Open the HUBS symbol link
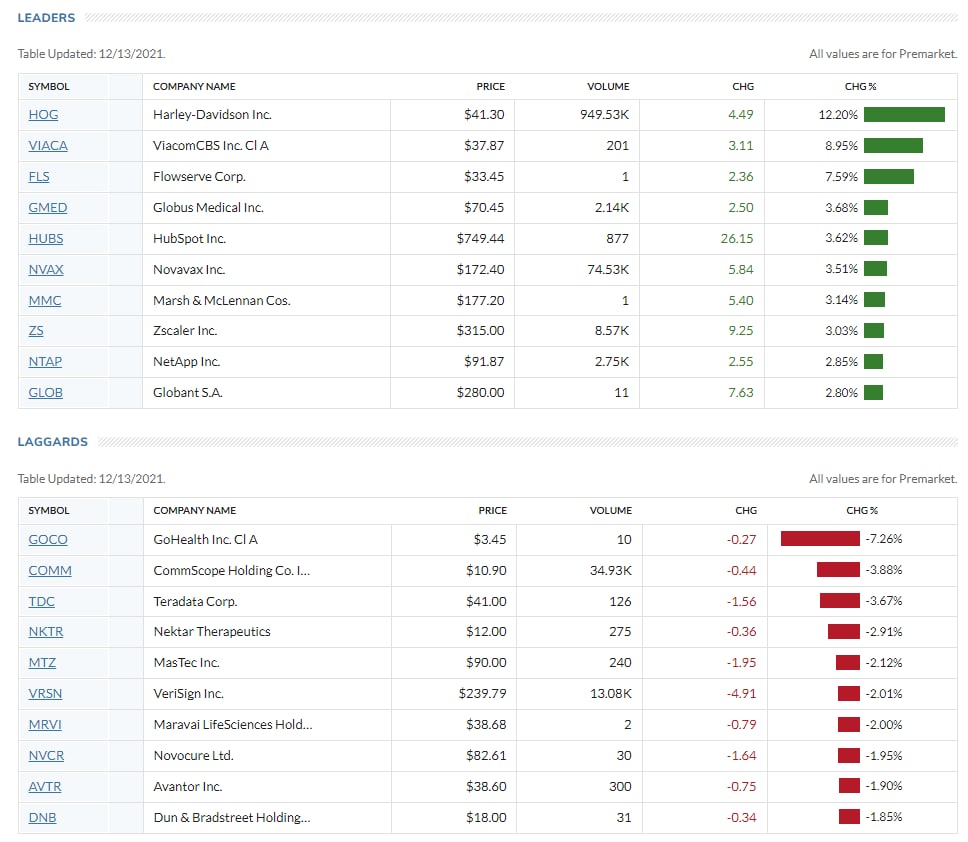 point(46,239)
